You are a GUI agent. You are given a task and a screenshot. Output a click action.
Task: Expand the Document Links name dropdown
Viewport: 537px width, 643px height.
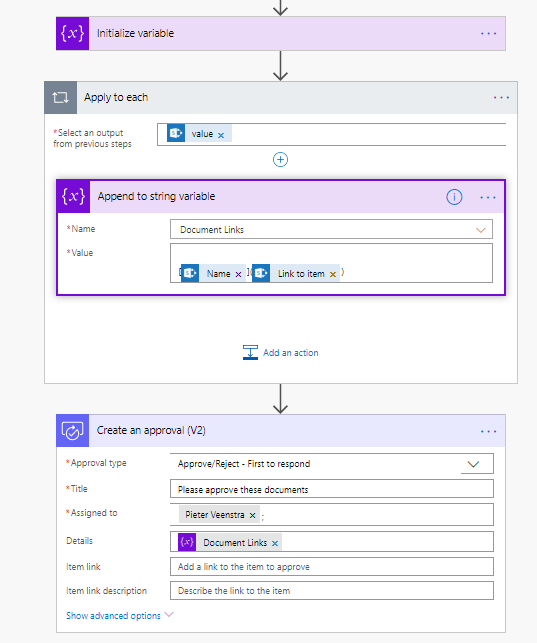(x=480, y=230)
